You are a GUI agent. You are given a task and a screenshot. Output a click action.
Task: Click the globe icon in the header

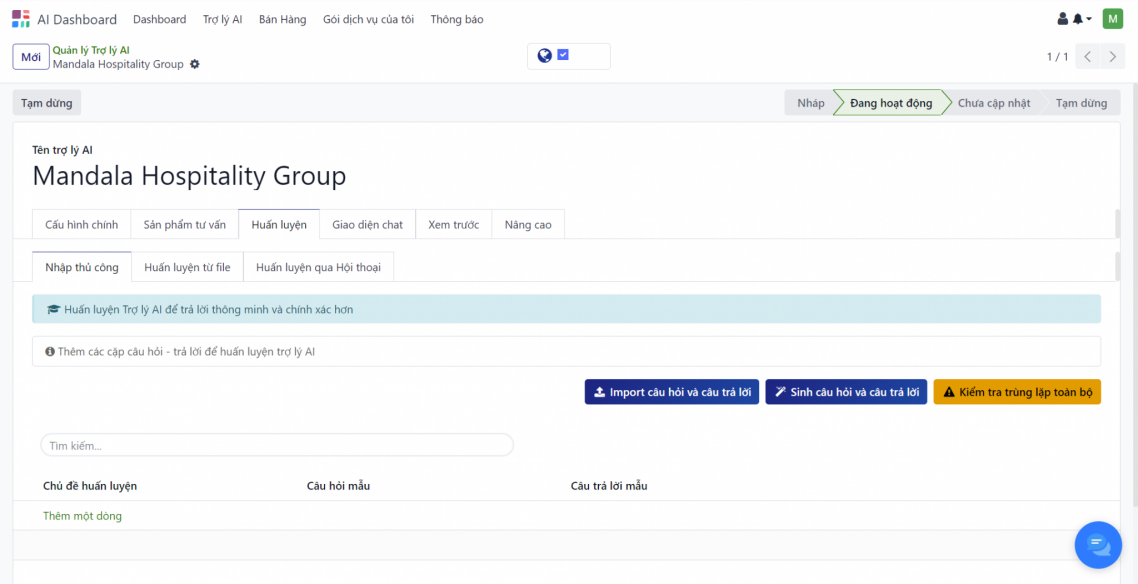coord(544,56)
